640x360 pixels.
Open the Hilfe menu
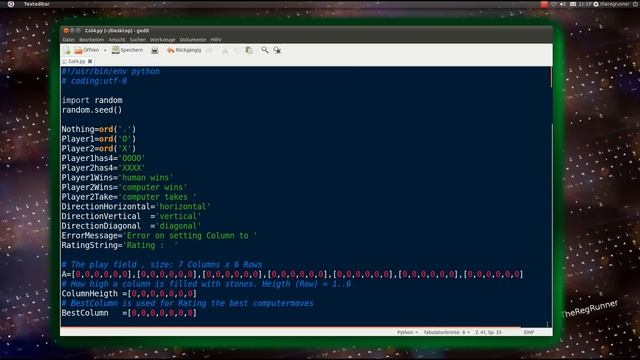216,40
